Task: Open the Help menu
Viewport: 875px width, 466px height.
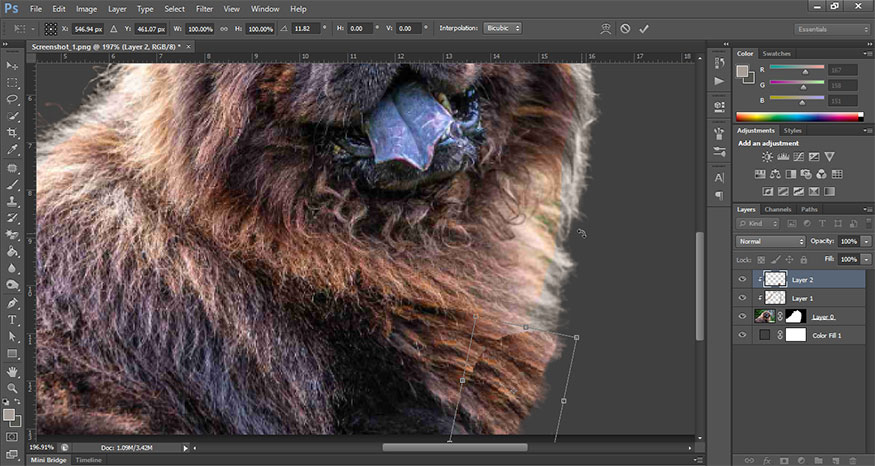Action: [298, 9]
